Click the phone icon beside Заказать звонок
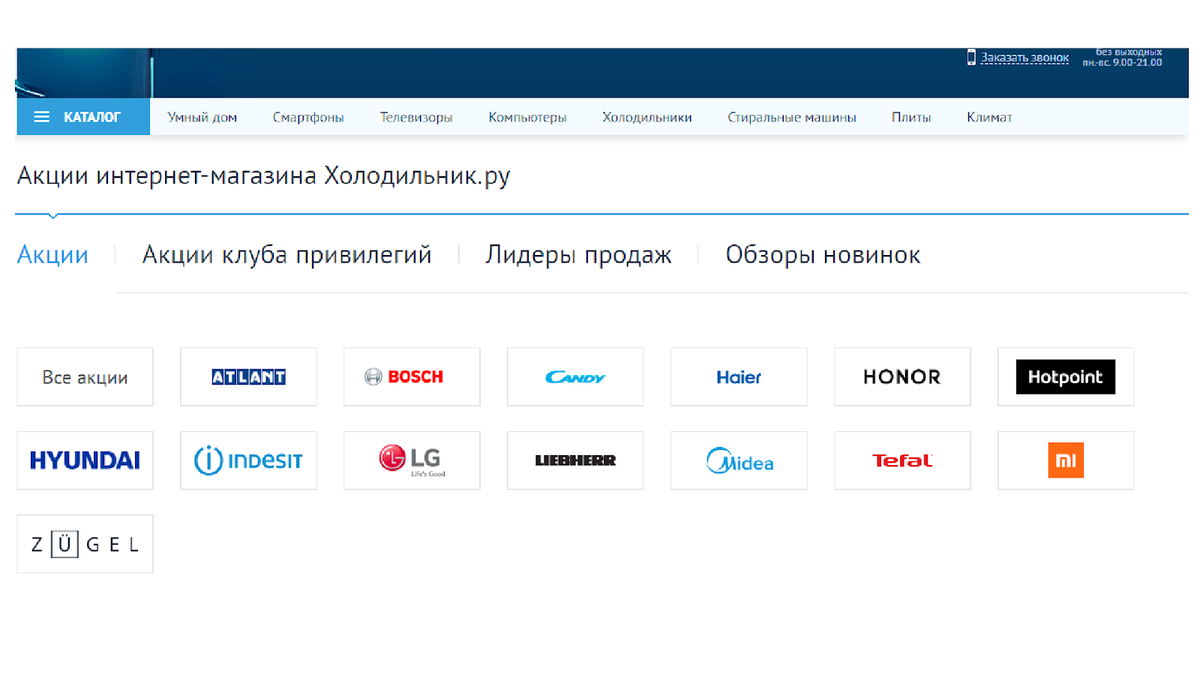The height and width of the screenshot is (675, 1200). 971,58
